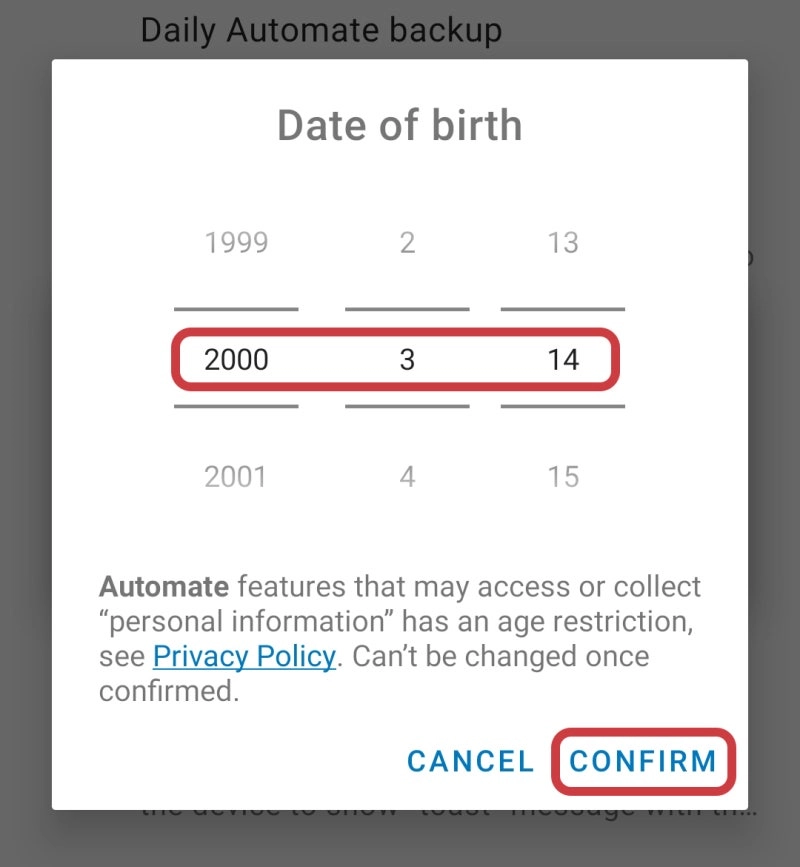800x867 pixels.
Task: Tap the selected day value 14
Action: 563,359
